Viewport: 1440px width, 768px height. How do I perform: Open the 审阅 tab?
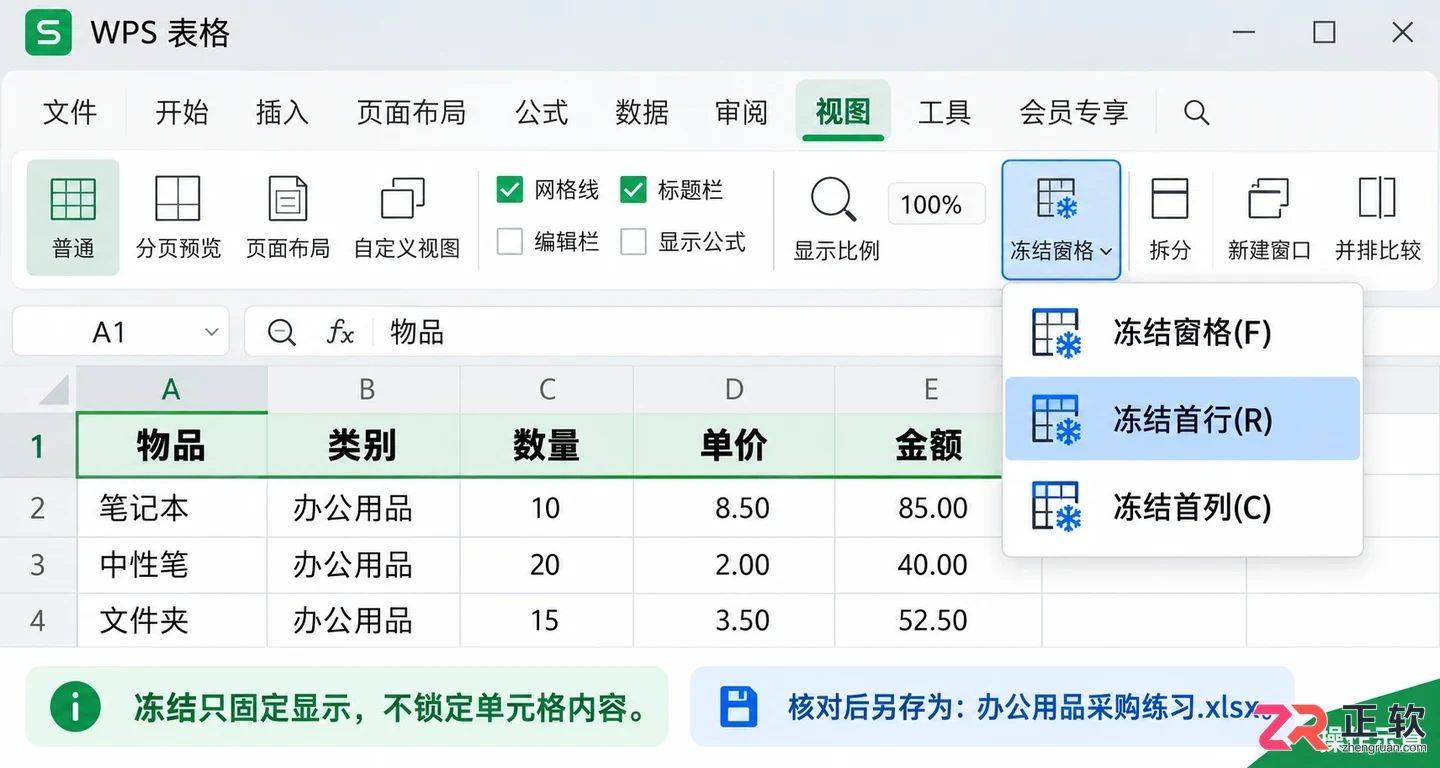(x=742, y=112)
